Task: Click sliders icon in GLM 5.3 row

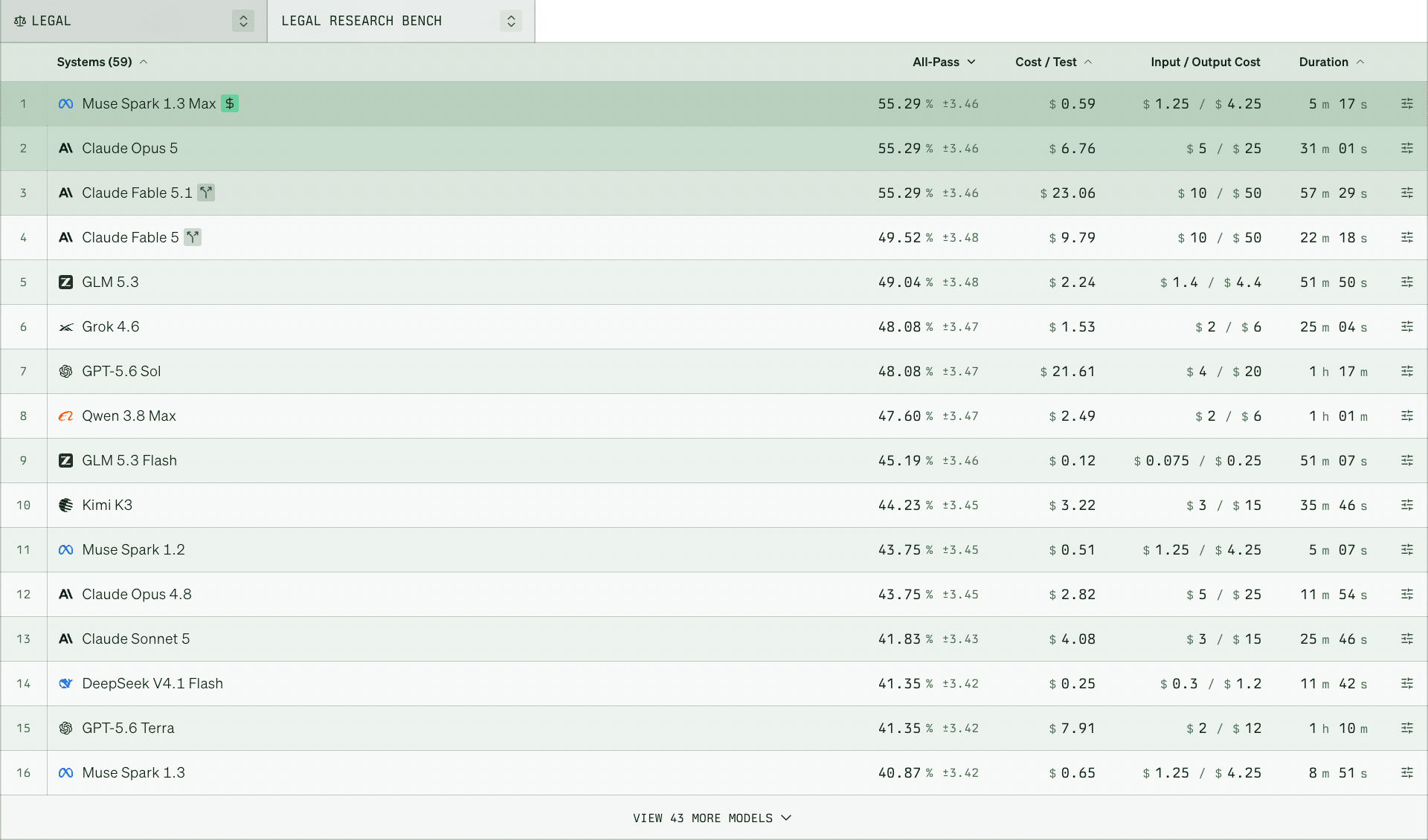Action: click(x=1406, y=282)
